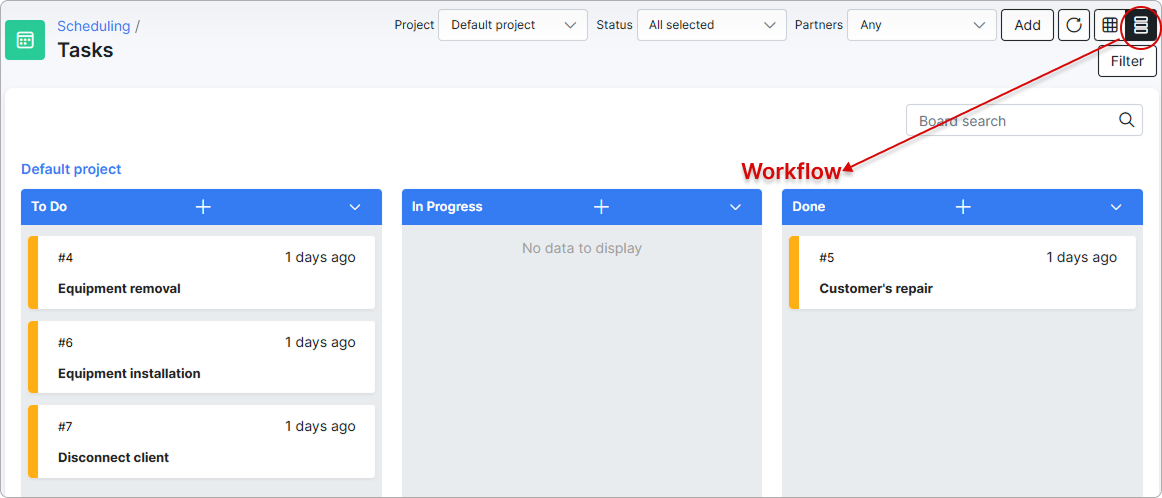Image resolution: width=1162 pixels, height=498 pixels.
Task: Open the Customer's repair task card
Action: pyautogui.click(x=962, y=272)
